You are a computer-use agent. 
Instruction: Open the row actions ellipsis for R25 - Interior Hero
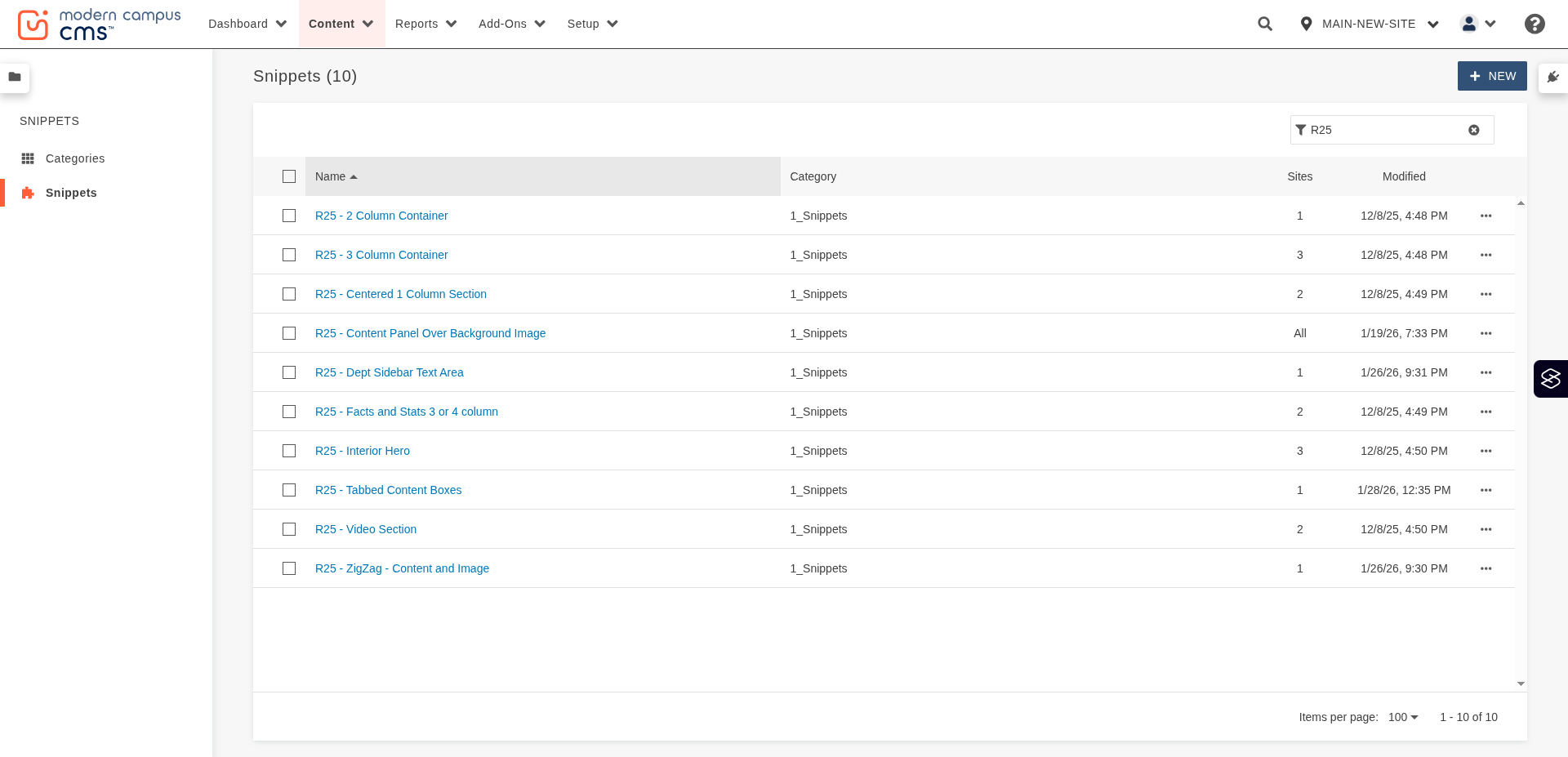click(1486, 451)
